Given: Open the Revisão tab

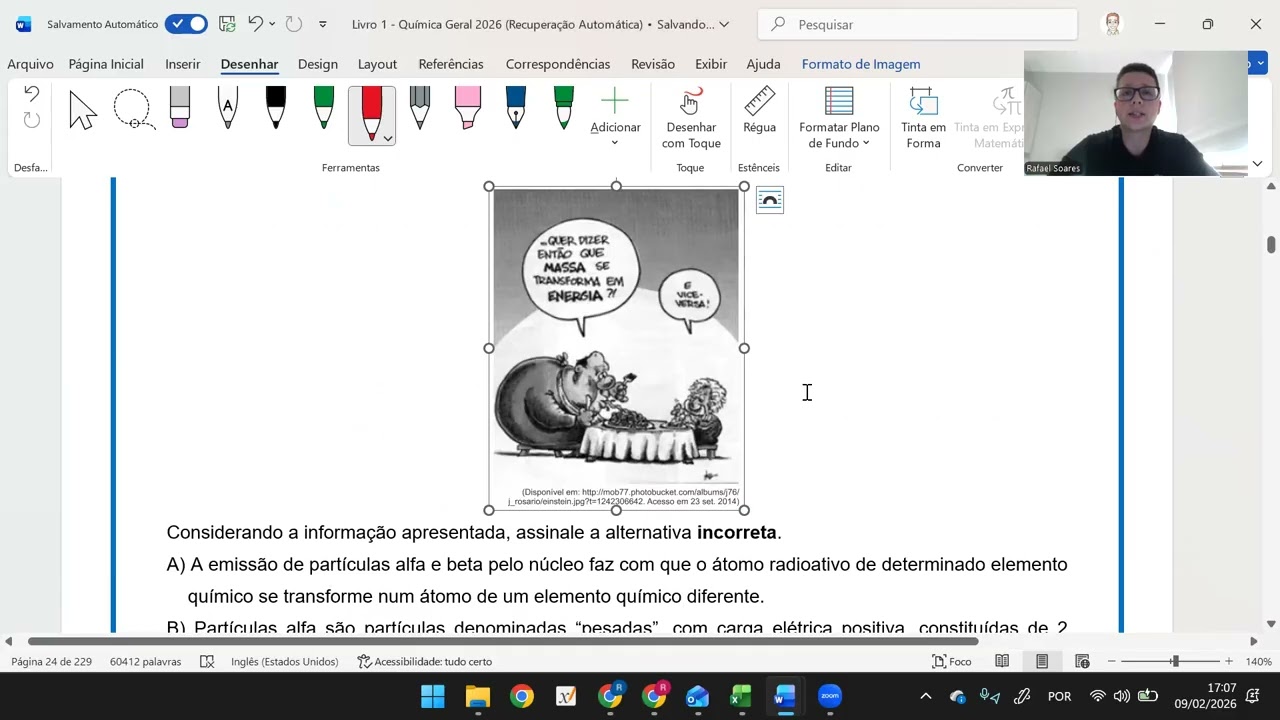Looking at the screenshot, I should (x=653, y=64).
